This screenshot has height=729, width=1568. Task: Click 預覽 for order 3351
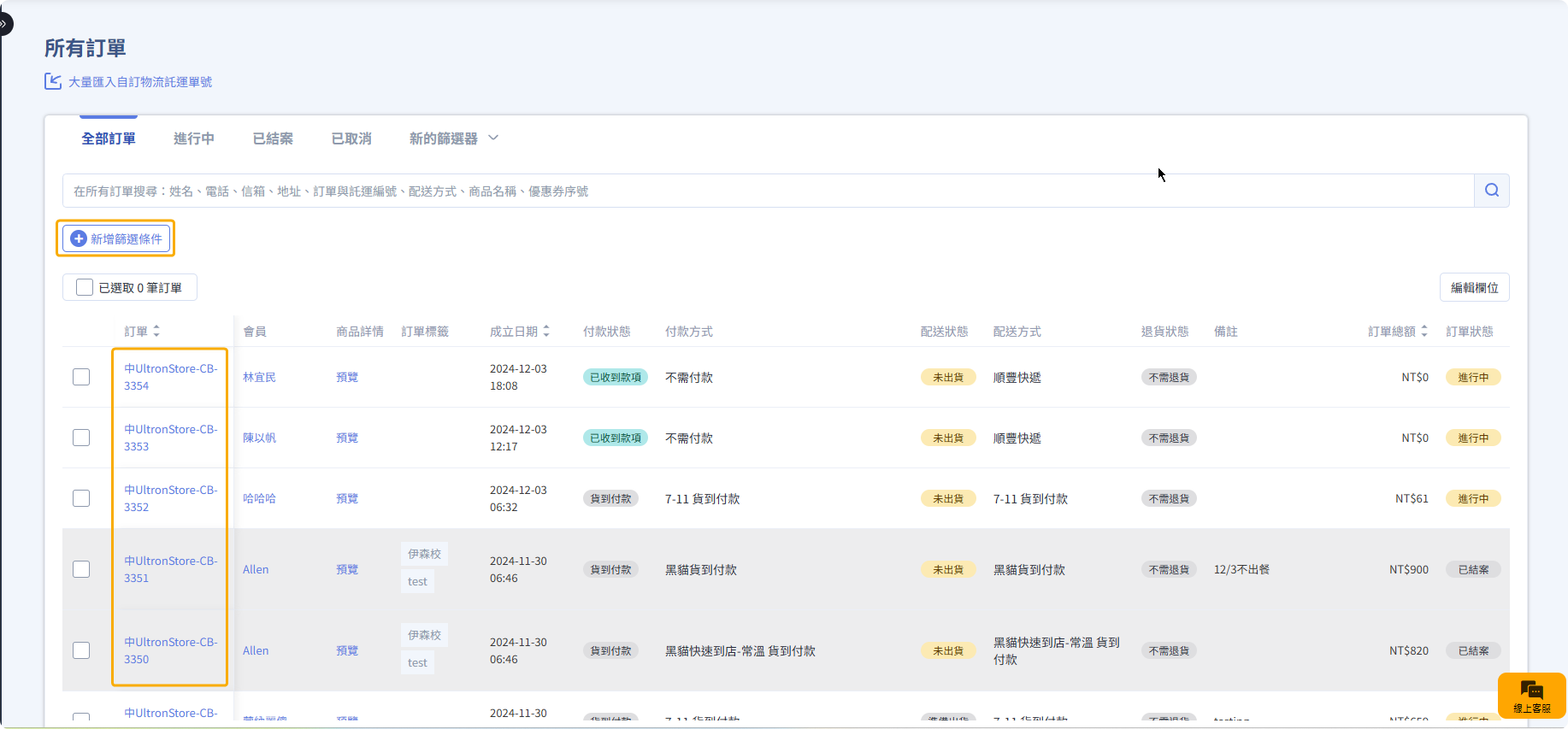coord(347,569)
